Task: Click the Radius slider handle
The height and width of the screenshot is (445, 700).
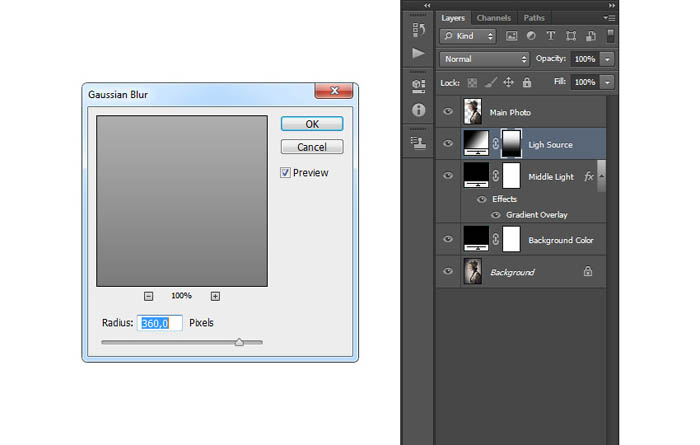Action: pyautogui.click(x=239, y=342)
